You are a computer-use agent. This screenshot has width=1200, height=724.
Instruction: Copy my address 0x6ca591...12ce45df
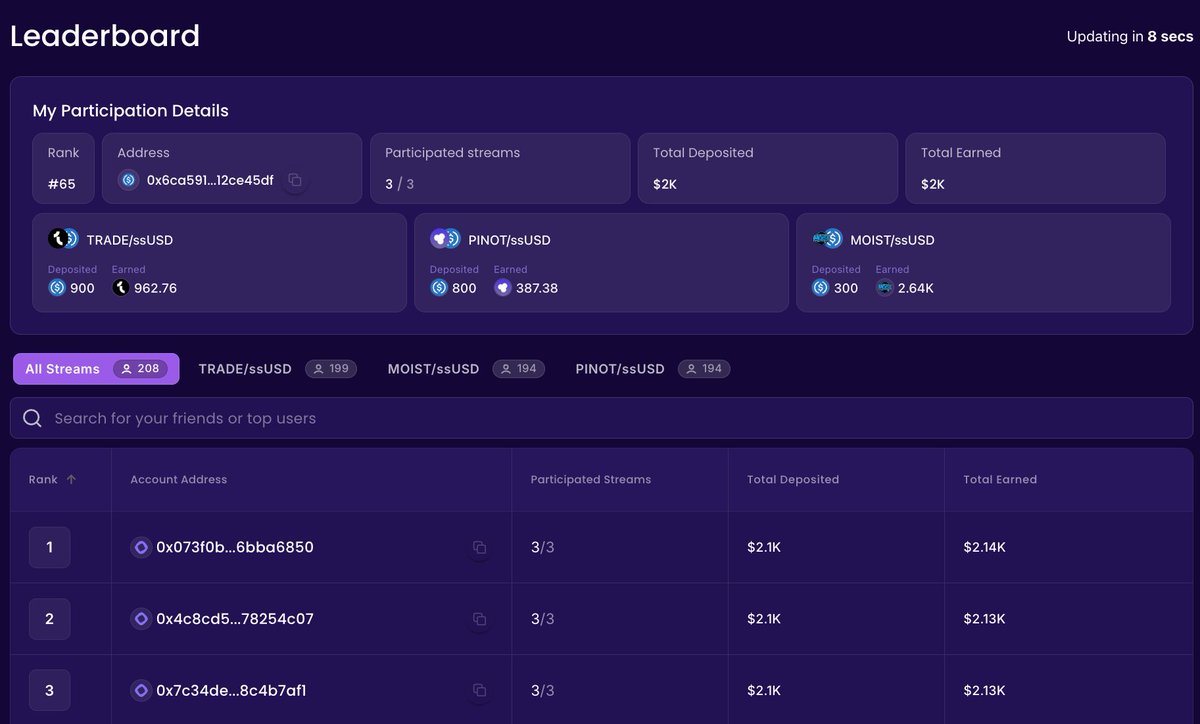point(295,181)
